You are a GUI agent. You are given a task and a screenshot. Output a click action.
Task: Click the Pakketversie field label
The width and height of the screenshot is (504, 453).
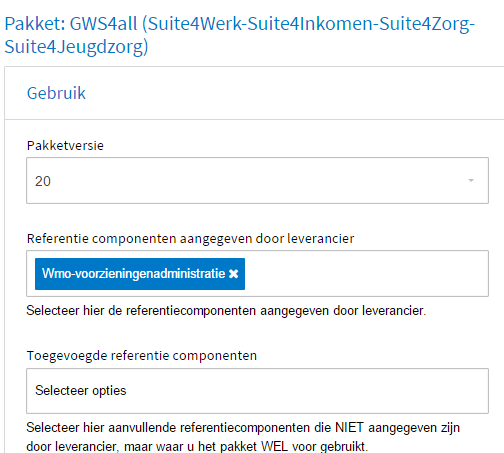pos(65,146)
